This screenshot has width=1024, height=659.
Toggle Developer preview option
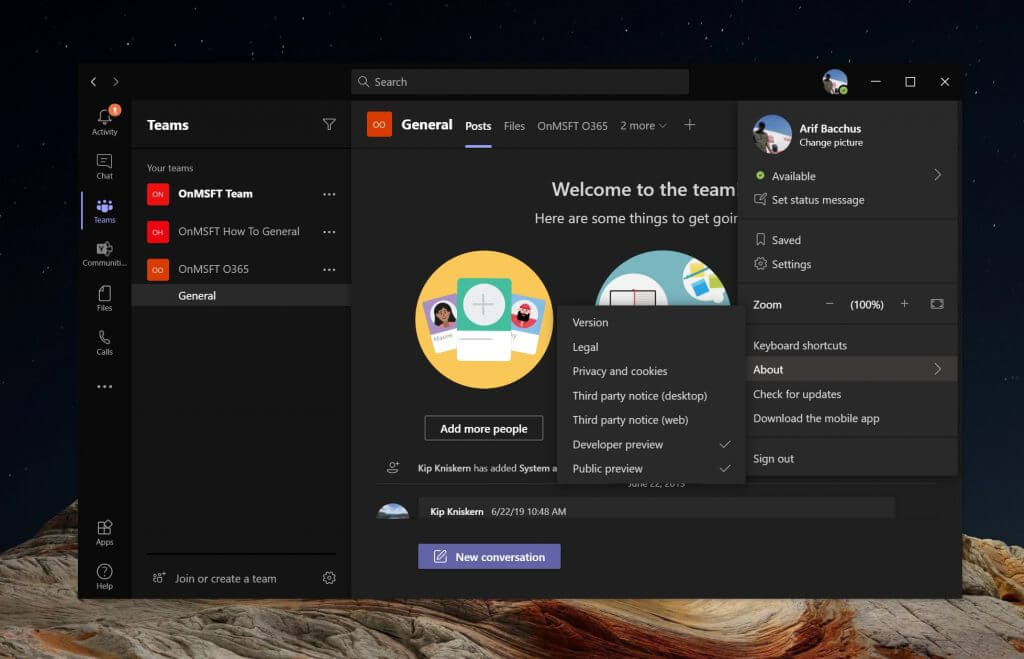point(651,444)
